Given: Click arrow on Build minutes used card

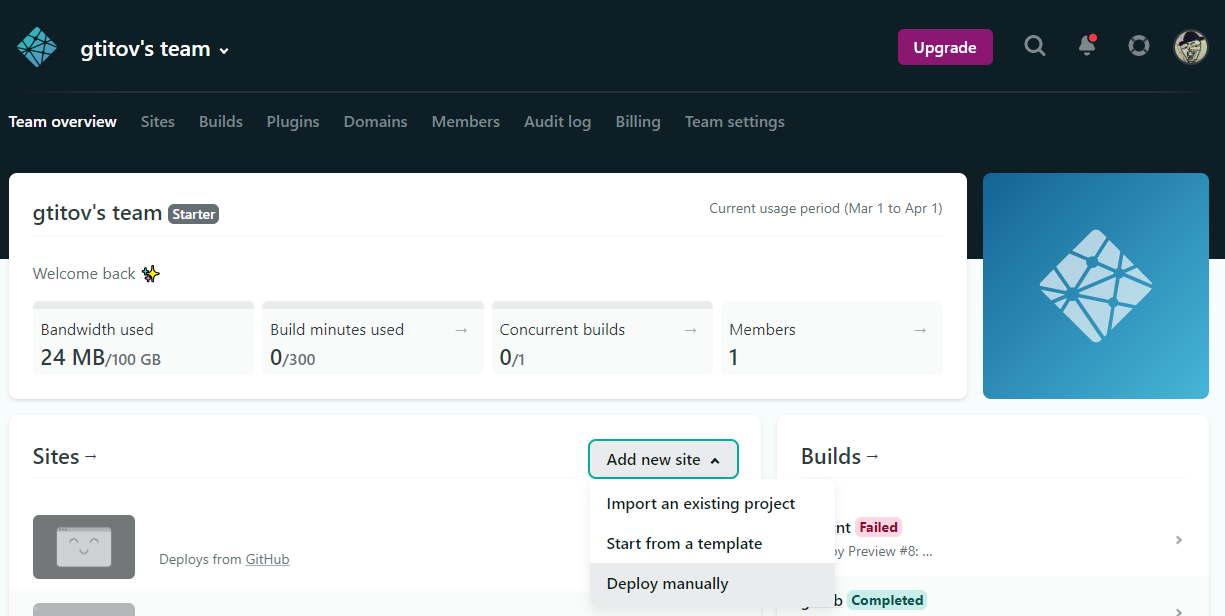Looking at the screenshot, I should tap(461, 330).
